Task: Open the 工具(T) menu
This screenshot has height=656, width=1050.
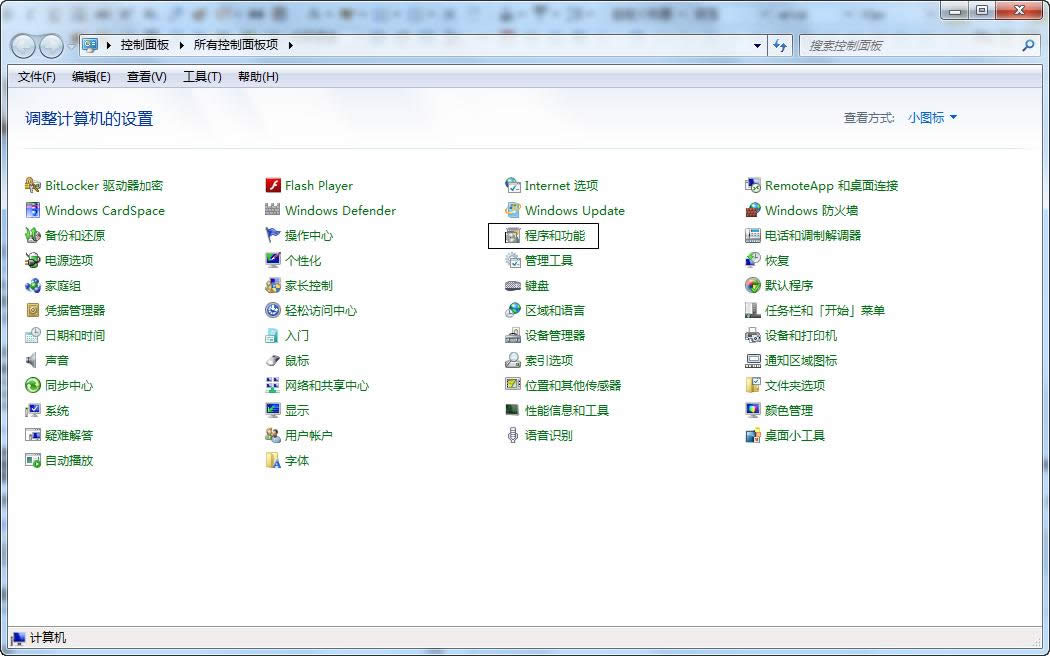Action: [x=202, y=77]
